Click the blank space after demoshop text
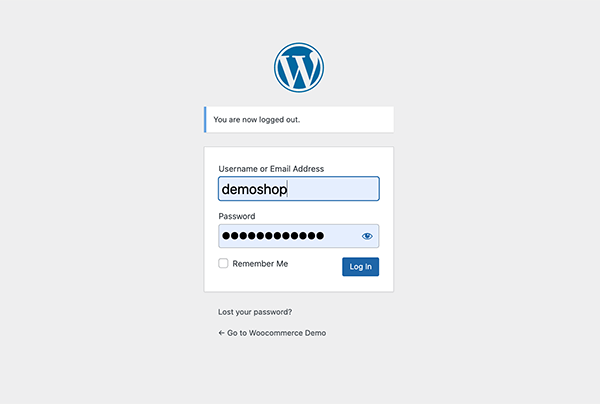Screen dimensions: 600x404 tap(333, 189)
